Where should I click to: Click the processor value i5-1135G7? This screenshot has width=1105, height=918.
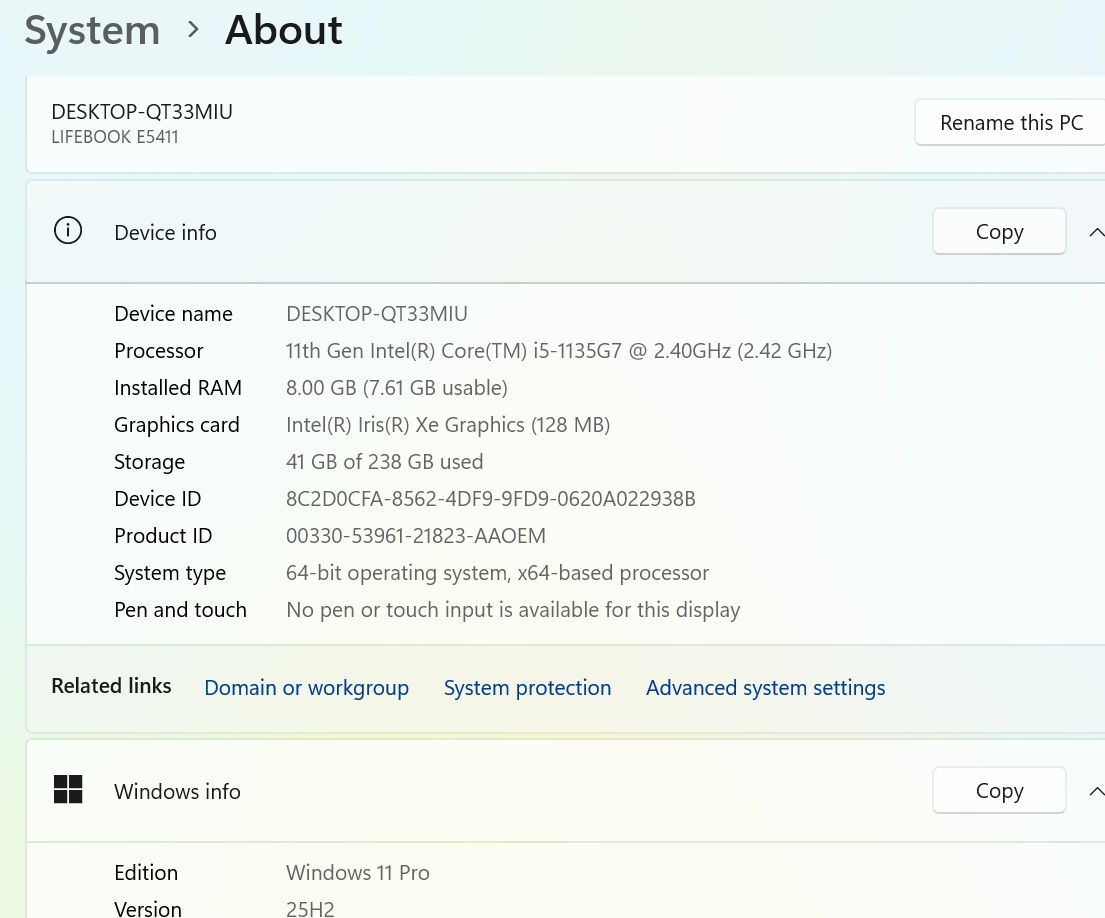click(x=559, y=351)
